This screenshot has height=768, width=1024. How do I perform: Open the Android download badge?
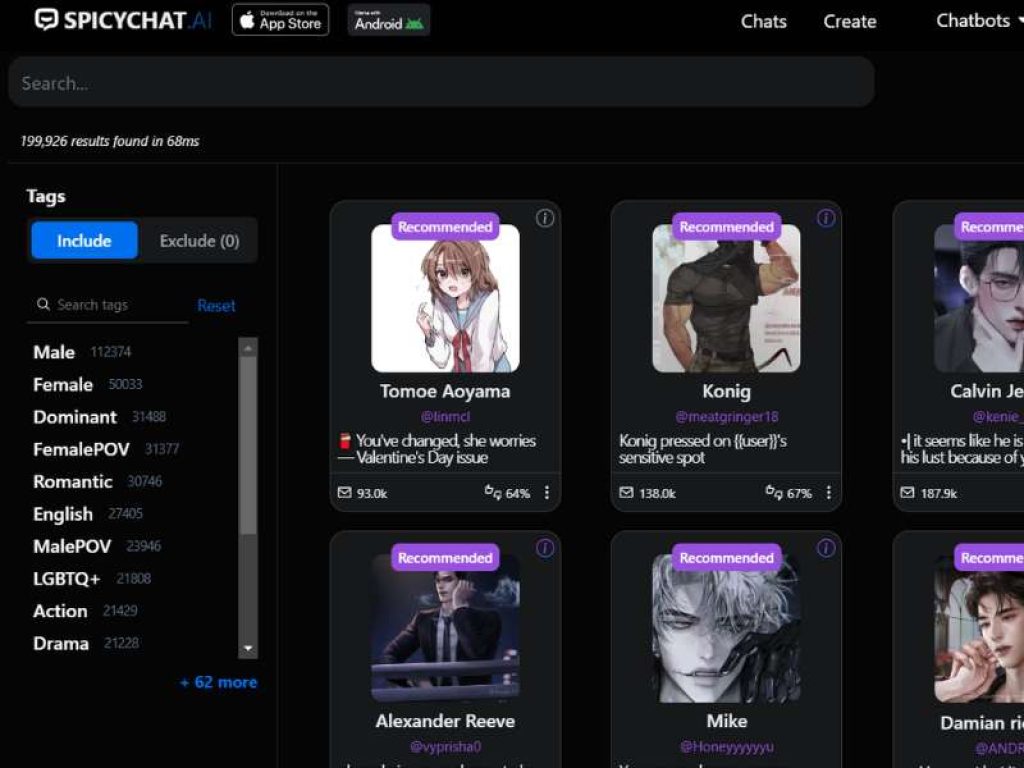[x=389, y=20]
